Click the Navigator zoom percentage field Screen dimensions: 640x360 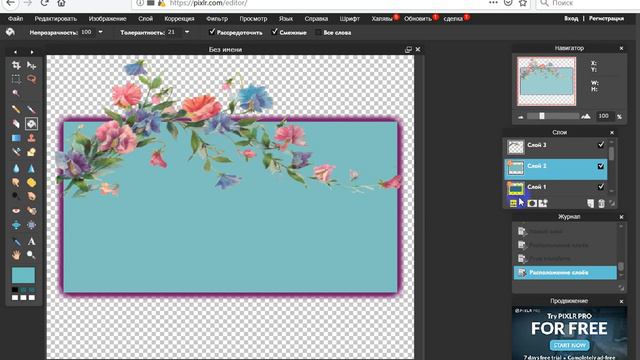[x=604, y=116]
